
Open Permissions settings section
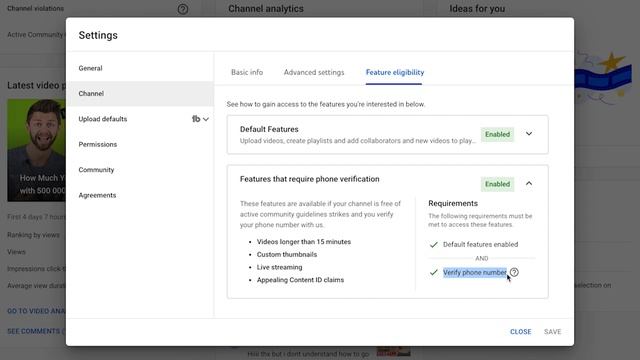click(140, 144)
